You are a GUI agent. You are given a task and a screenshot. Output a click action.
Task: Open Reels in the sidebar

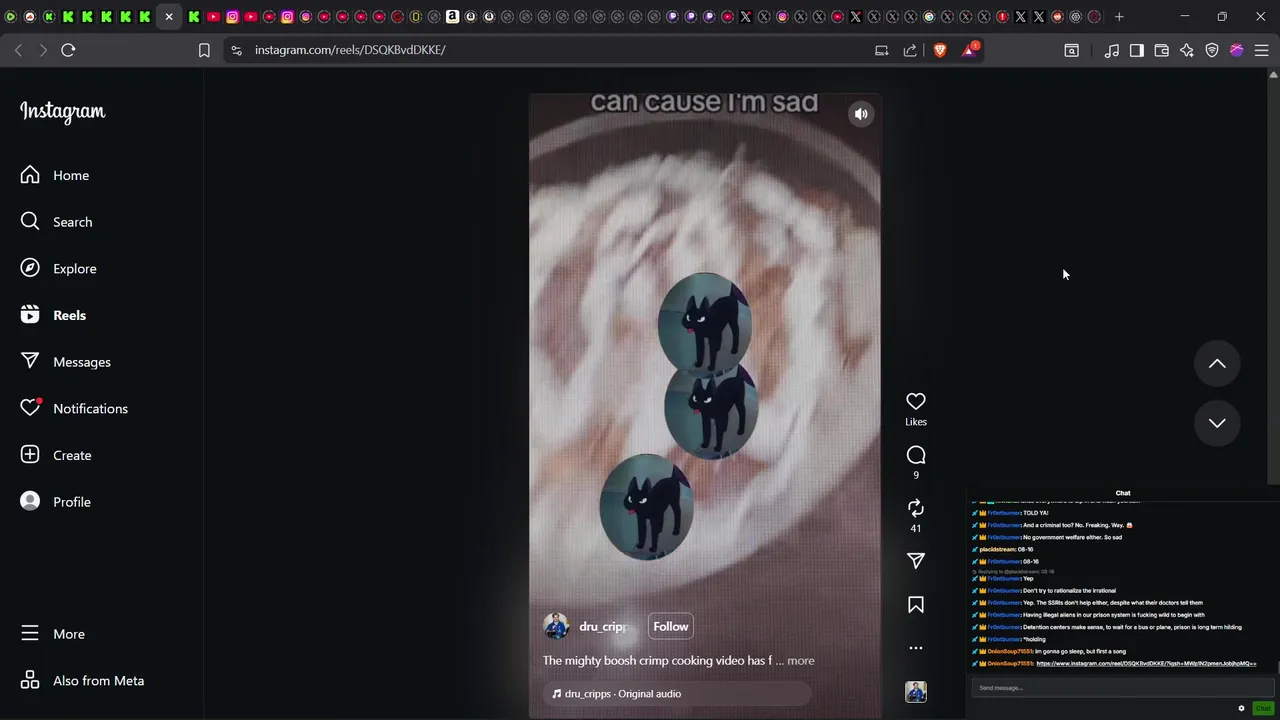[53, 315]
